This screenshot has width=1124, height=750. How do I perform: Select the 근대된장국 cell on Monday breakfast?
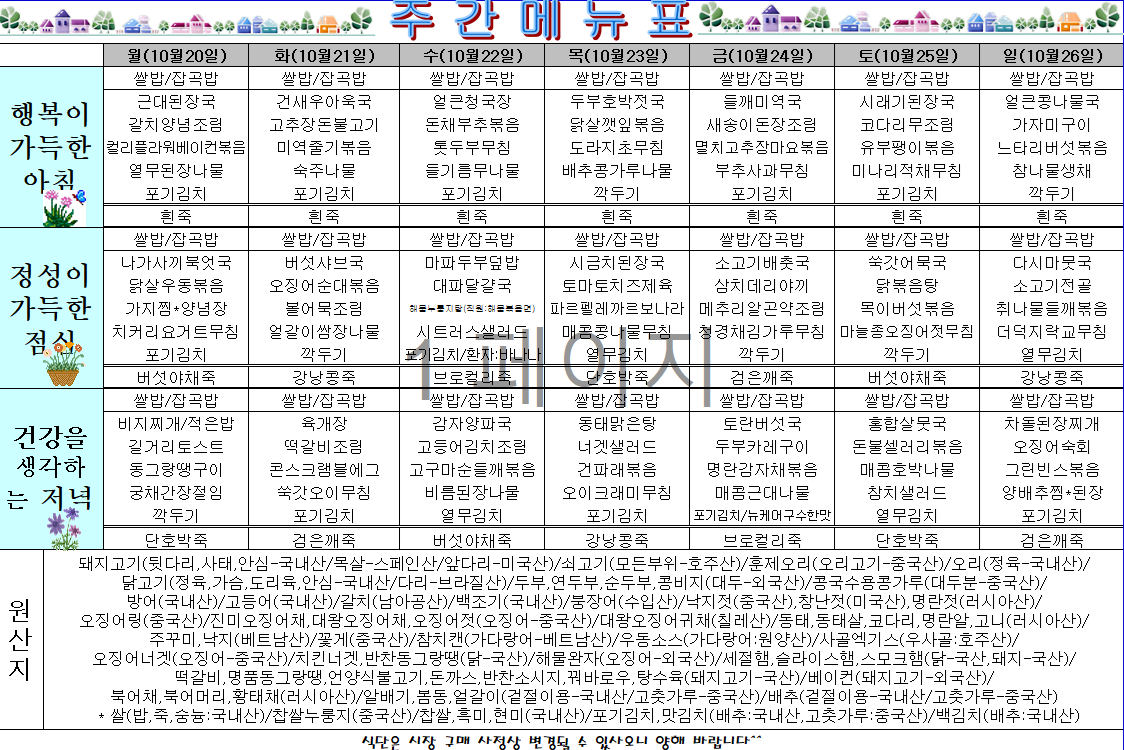coord(176,102)
